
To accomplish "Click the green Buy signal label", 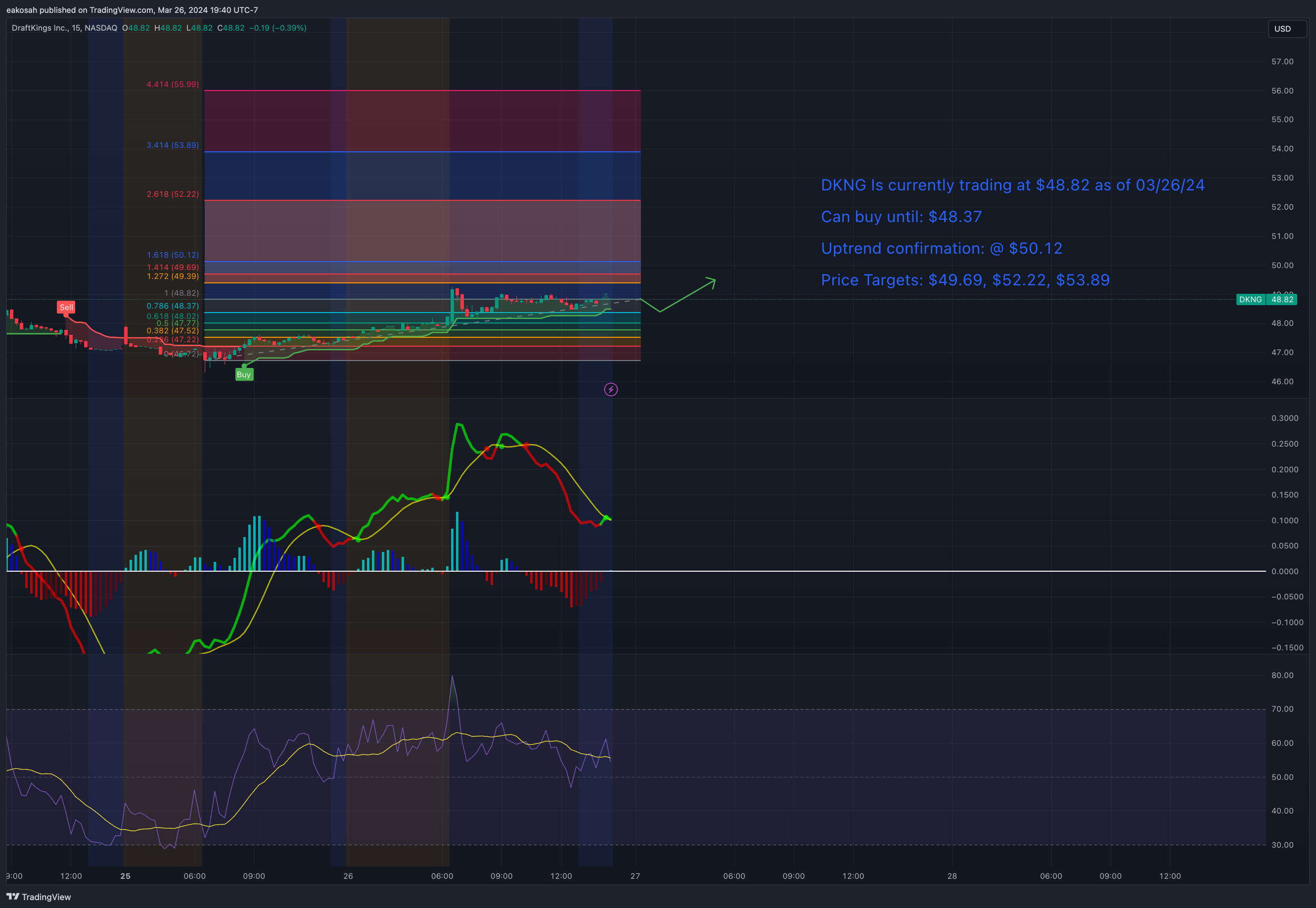I will [244, 374].
